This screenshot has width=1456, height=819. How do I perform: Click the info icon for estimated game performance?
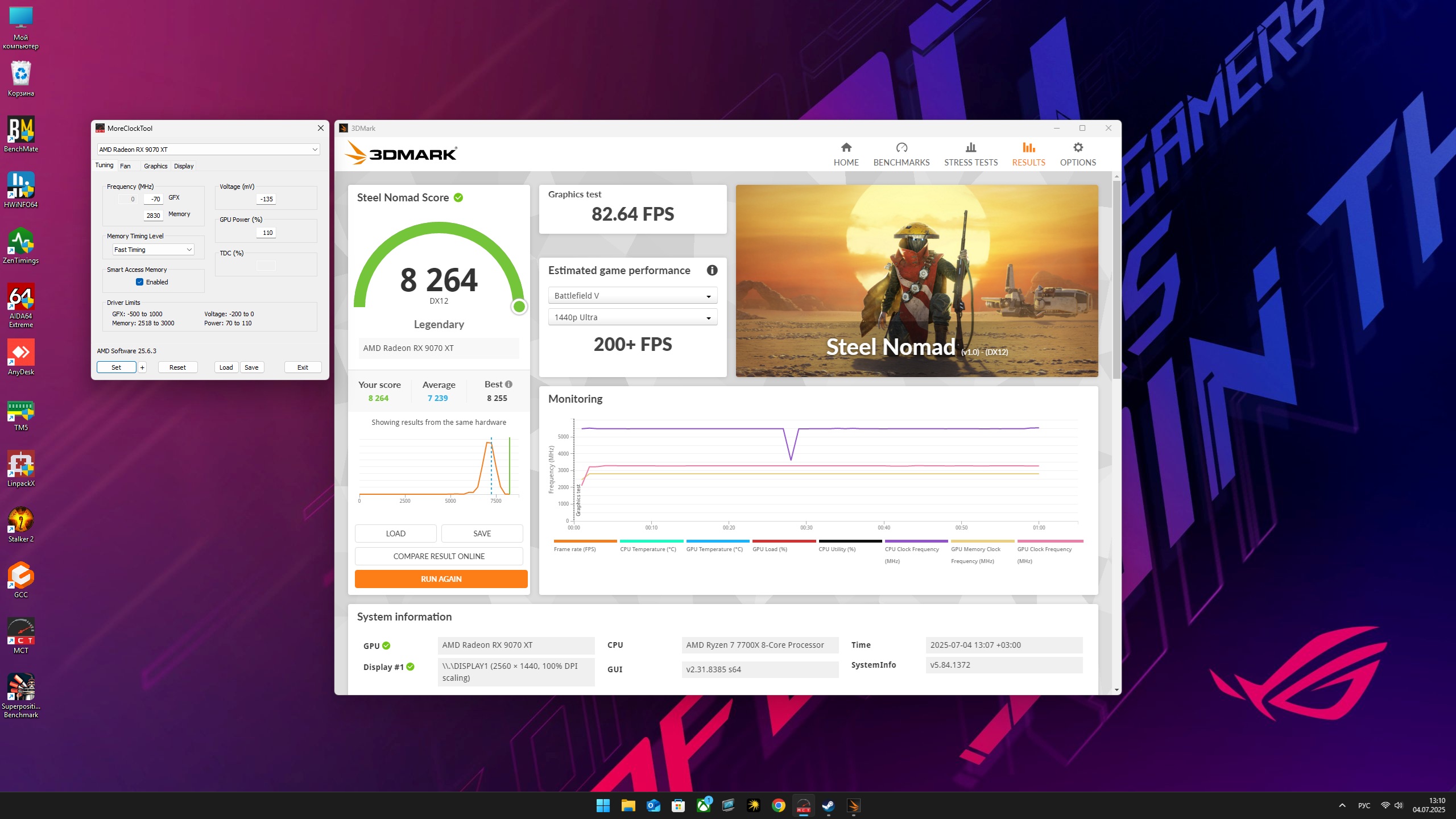pos(712,271)
